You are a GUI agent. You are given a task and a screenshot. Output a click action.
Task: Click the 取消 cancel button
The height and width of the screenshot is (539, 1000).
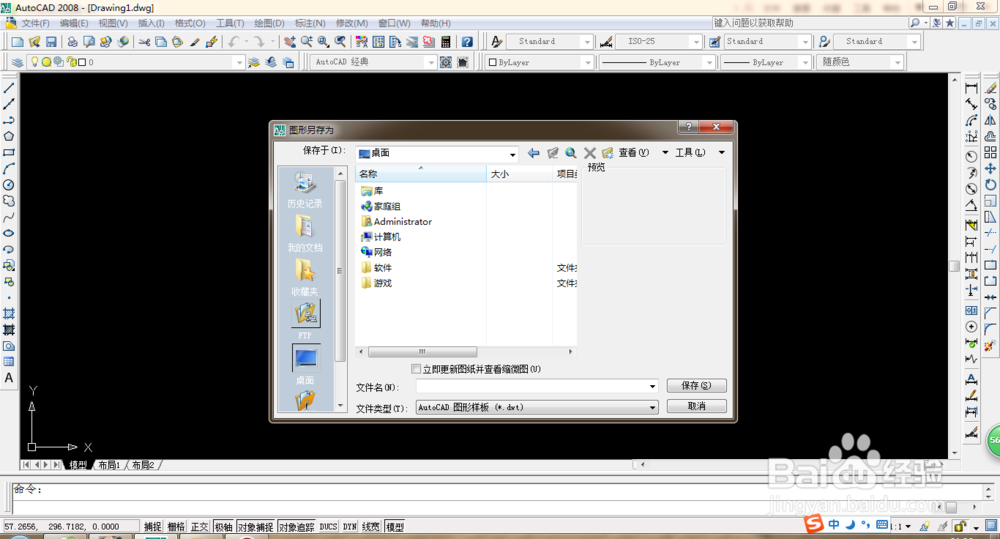[696, 406]
